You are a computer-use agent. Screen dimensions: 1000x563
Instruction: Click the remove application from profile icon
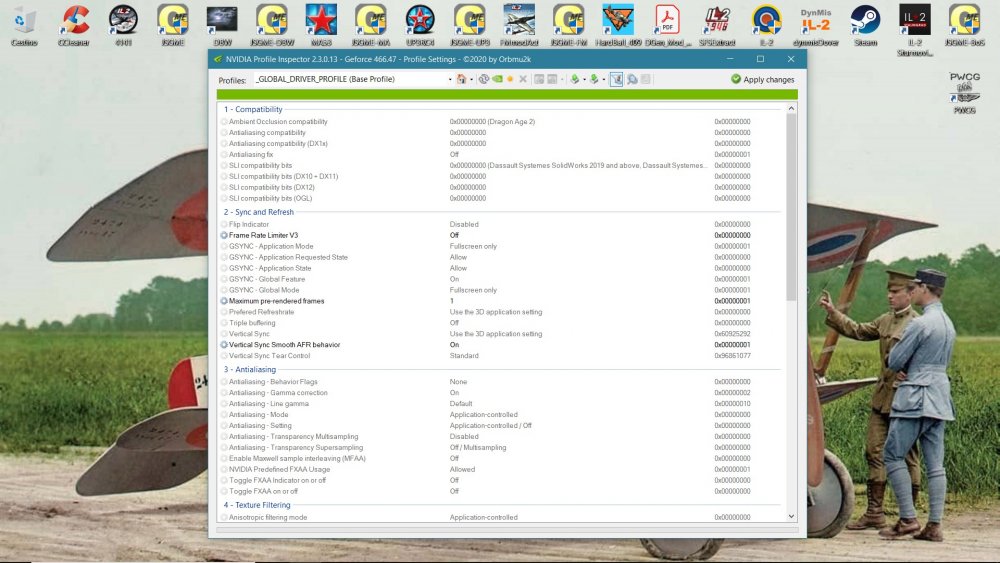[x=552, y=79]
